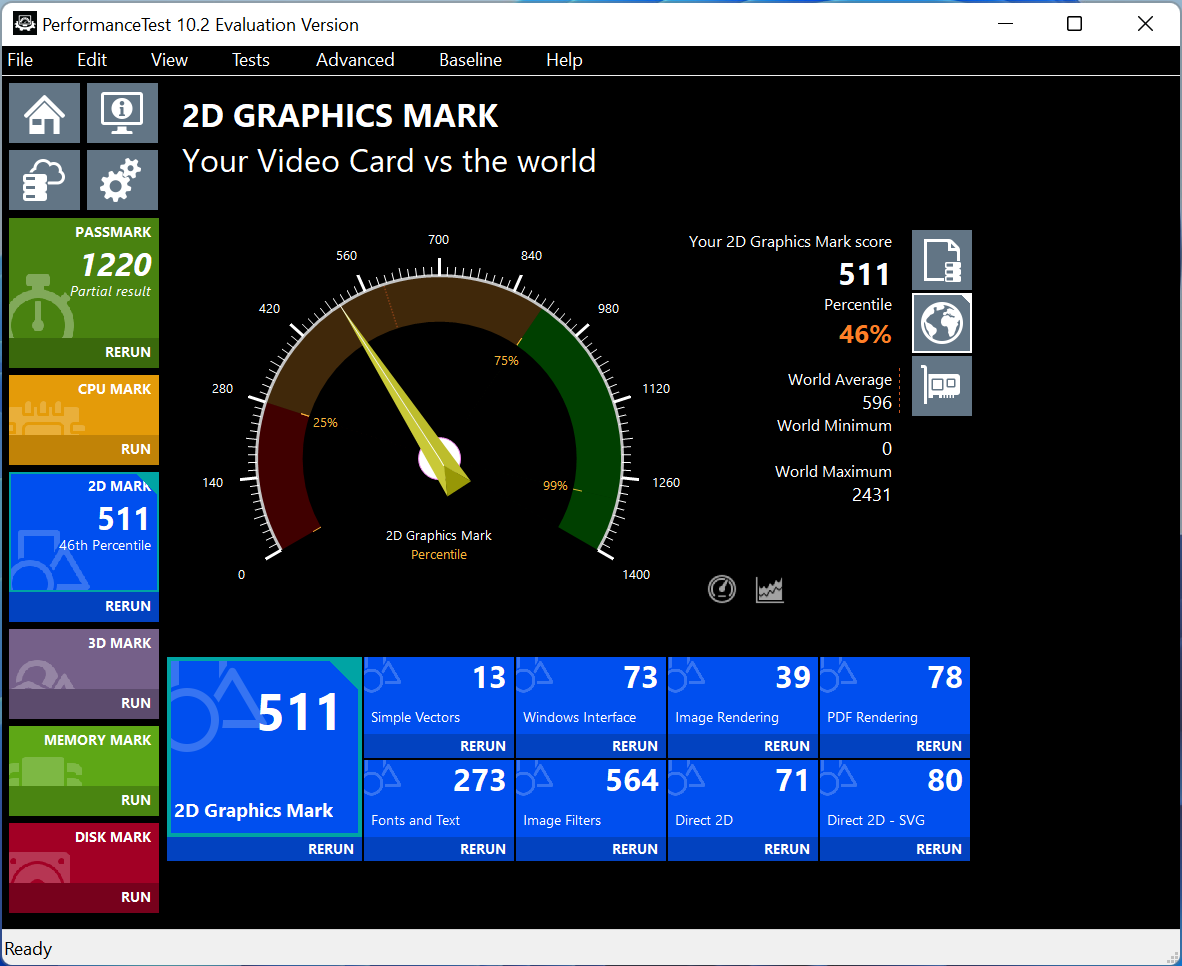Open the Advanced menu
Screen dimensions: 1182x966
click(355, 60)
